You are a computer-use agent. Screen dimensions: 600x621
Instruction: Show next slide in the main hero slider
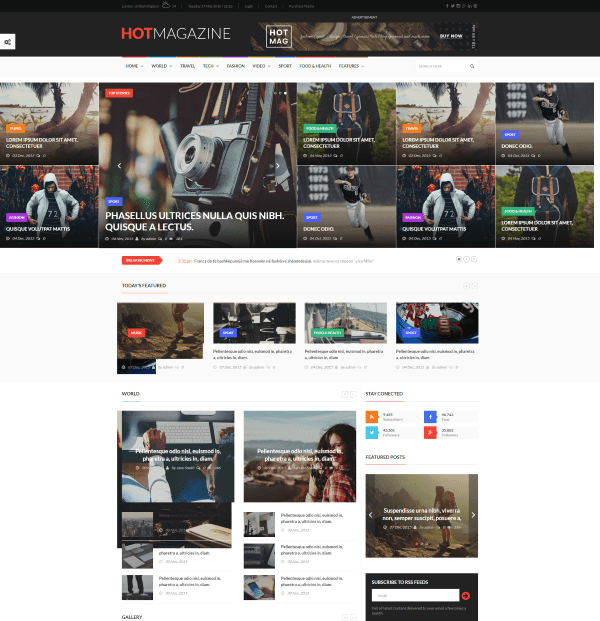click(278, 166)
